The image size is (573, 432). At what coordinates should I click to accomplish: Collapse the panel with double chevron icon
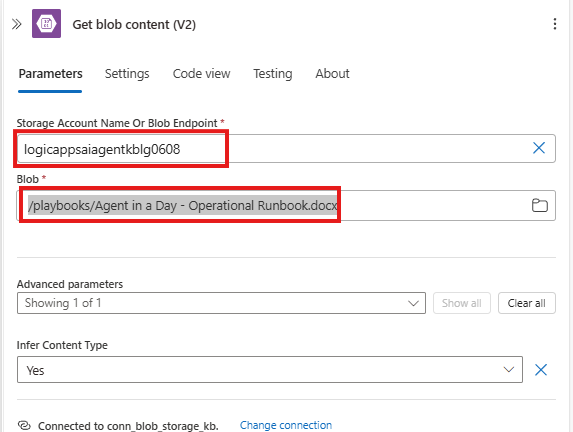(17, 24)
